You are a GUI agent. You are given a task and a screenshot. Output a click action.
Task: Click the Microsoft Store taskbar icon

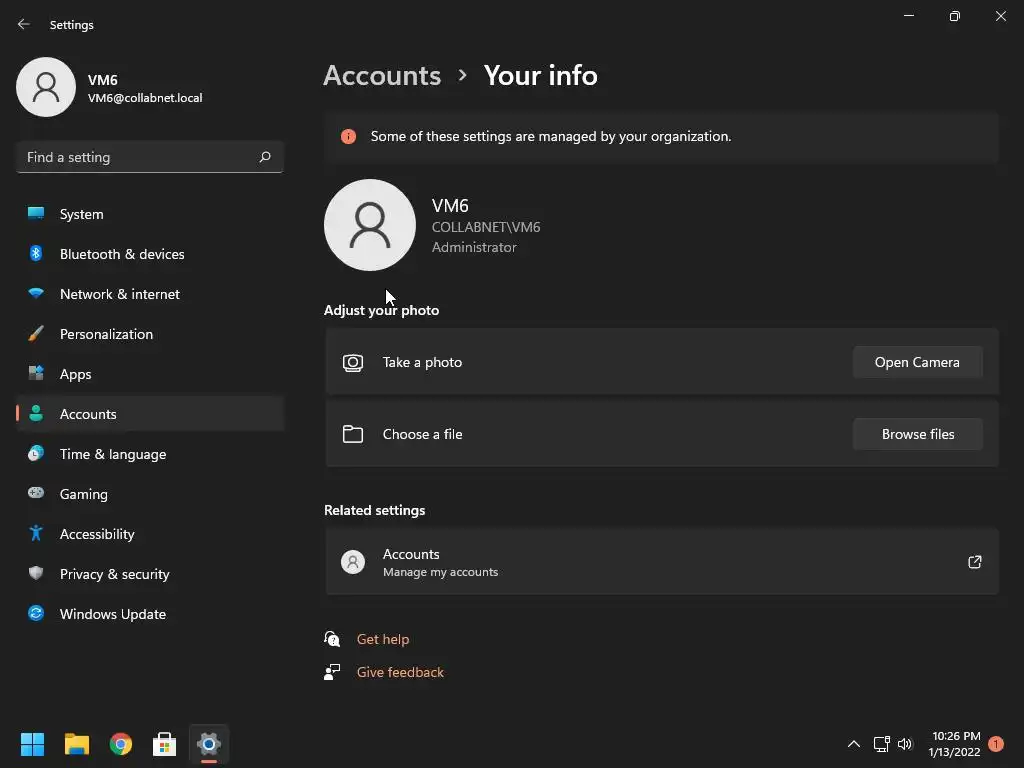coord(164,744)
